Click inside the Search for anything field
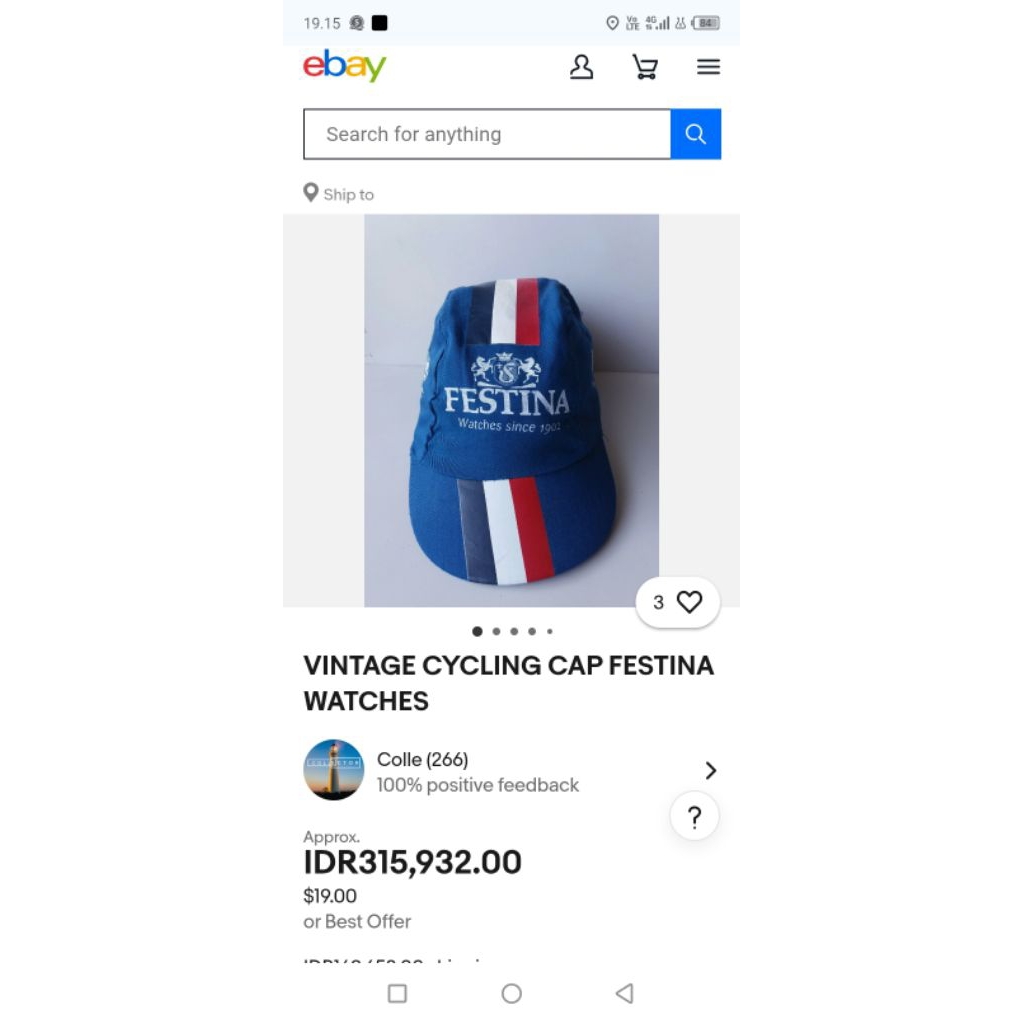This screenshot has width=1024, height=1024. pos(487,133)
